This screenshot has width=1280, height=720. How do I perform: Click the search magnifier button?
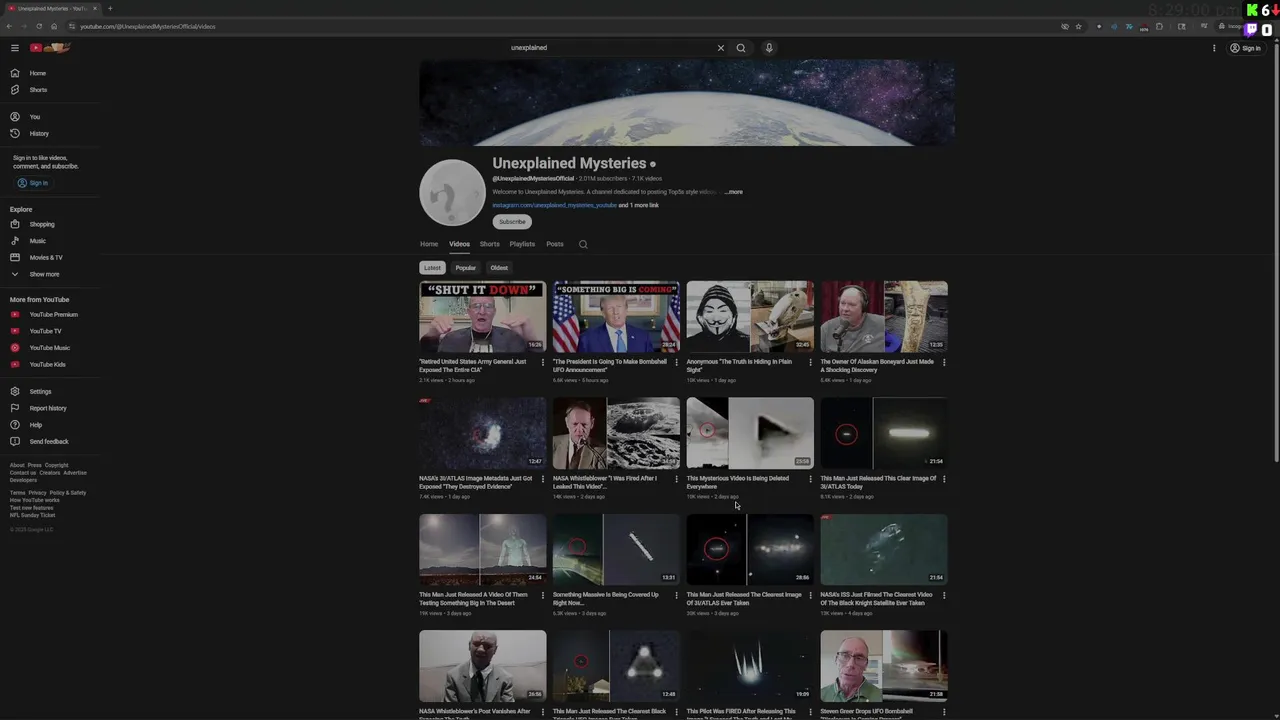[x=741, y=48]
